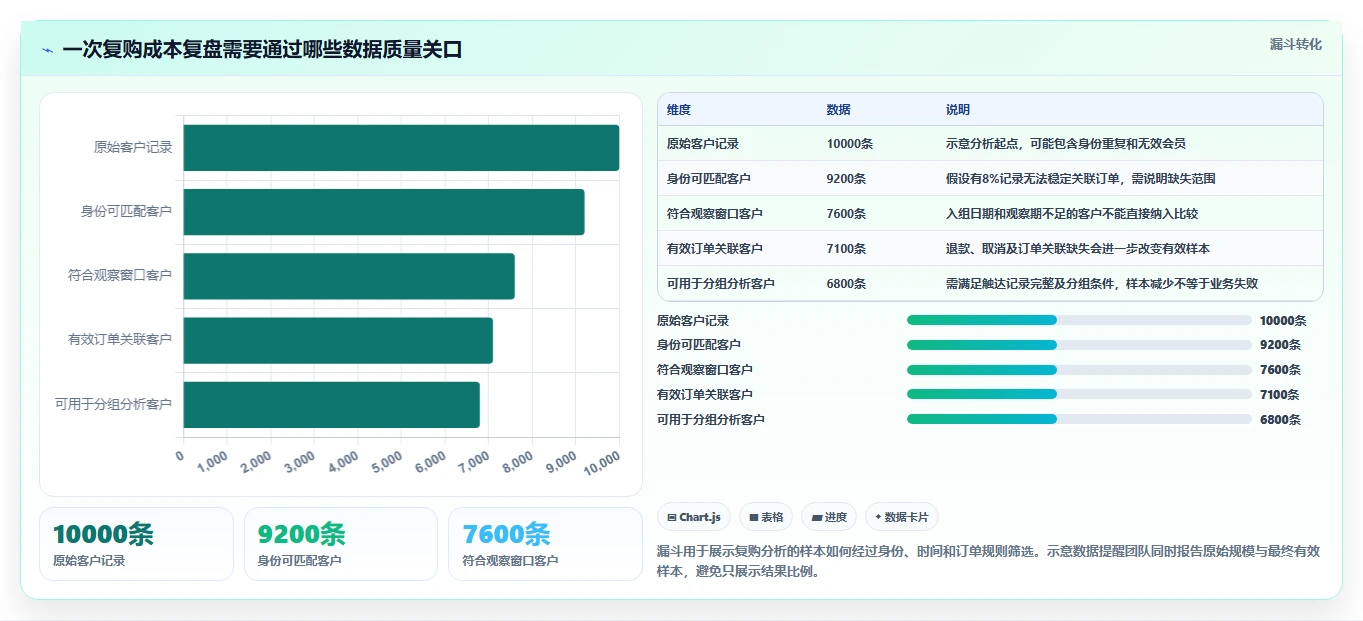Click table row label 身份可匹配客户
1363x621 pixels.
709,179
